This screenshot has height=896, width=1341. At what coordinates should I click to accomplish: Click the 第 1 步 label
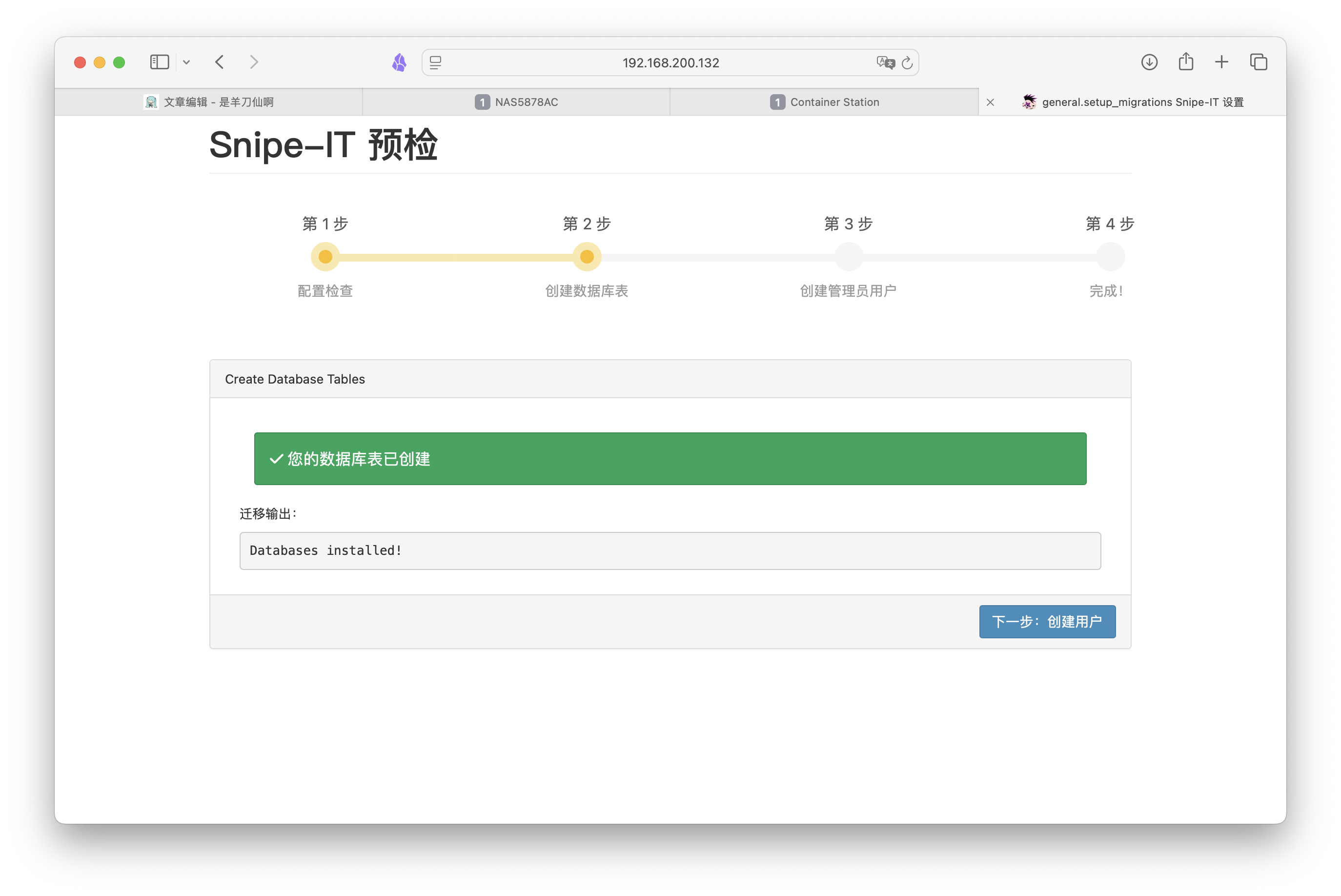(325, 224)
